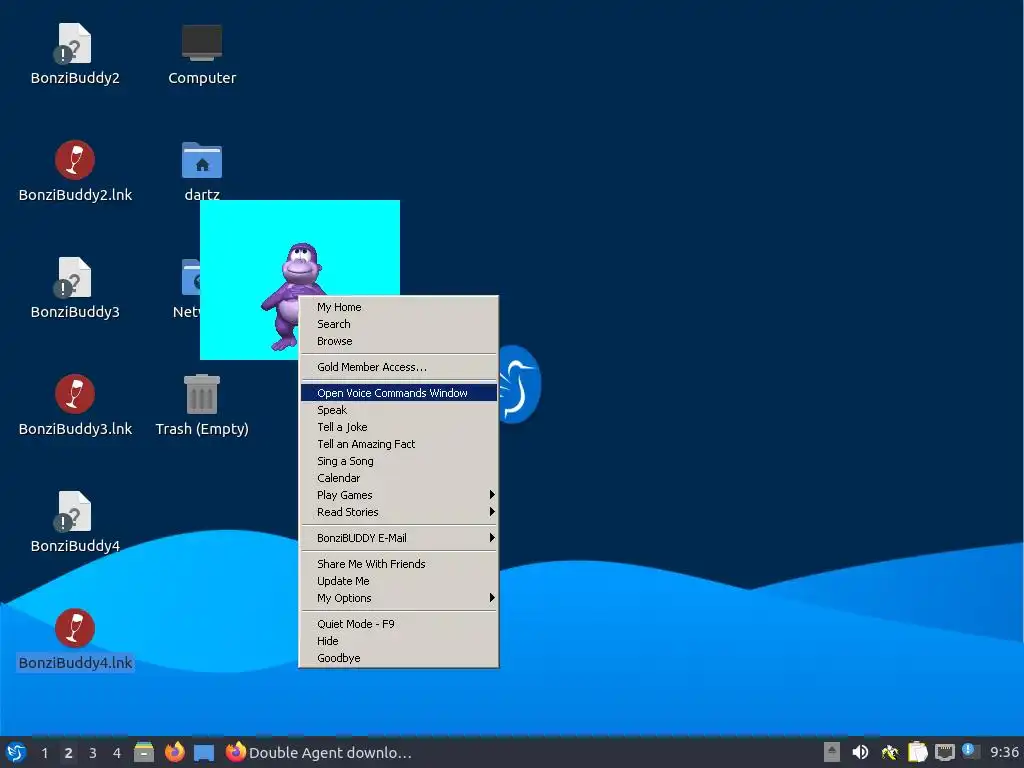Choose Tell a Joke

[398, 427]
